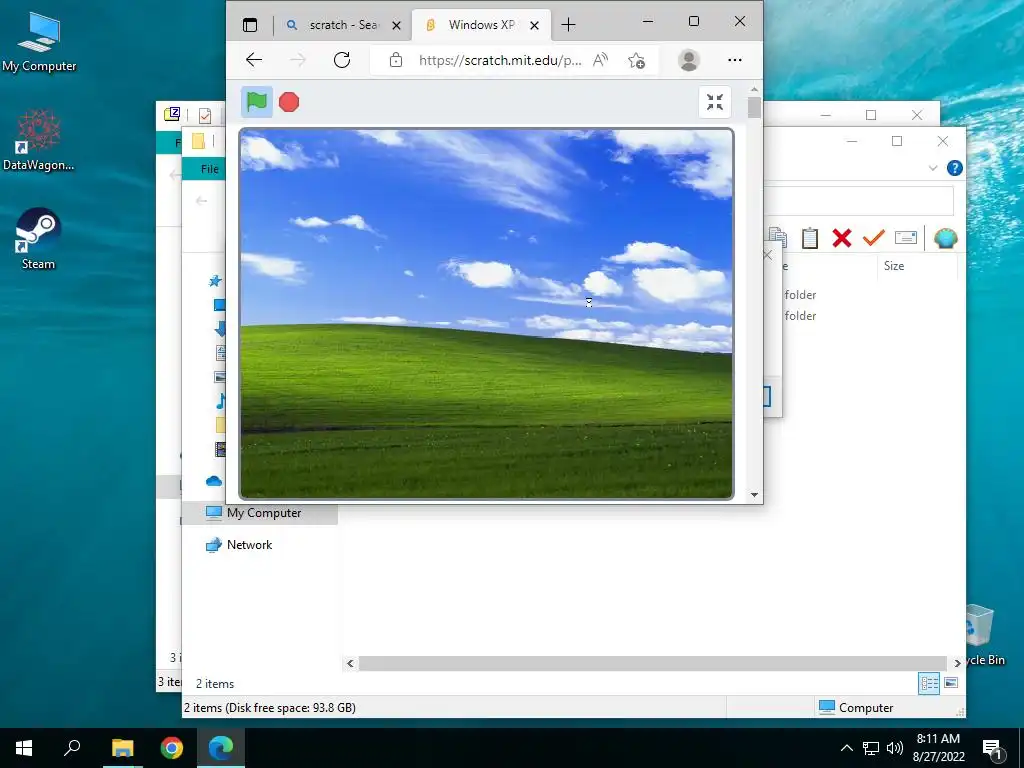Screen dimensions: 1024x768
Task: Open the notification center
Action: (992, 748)
